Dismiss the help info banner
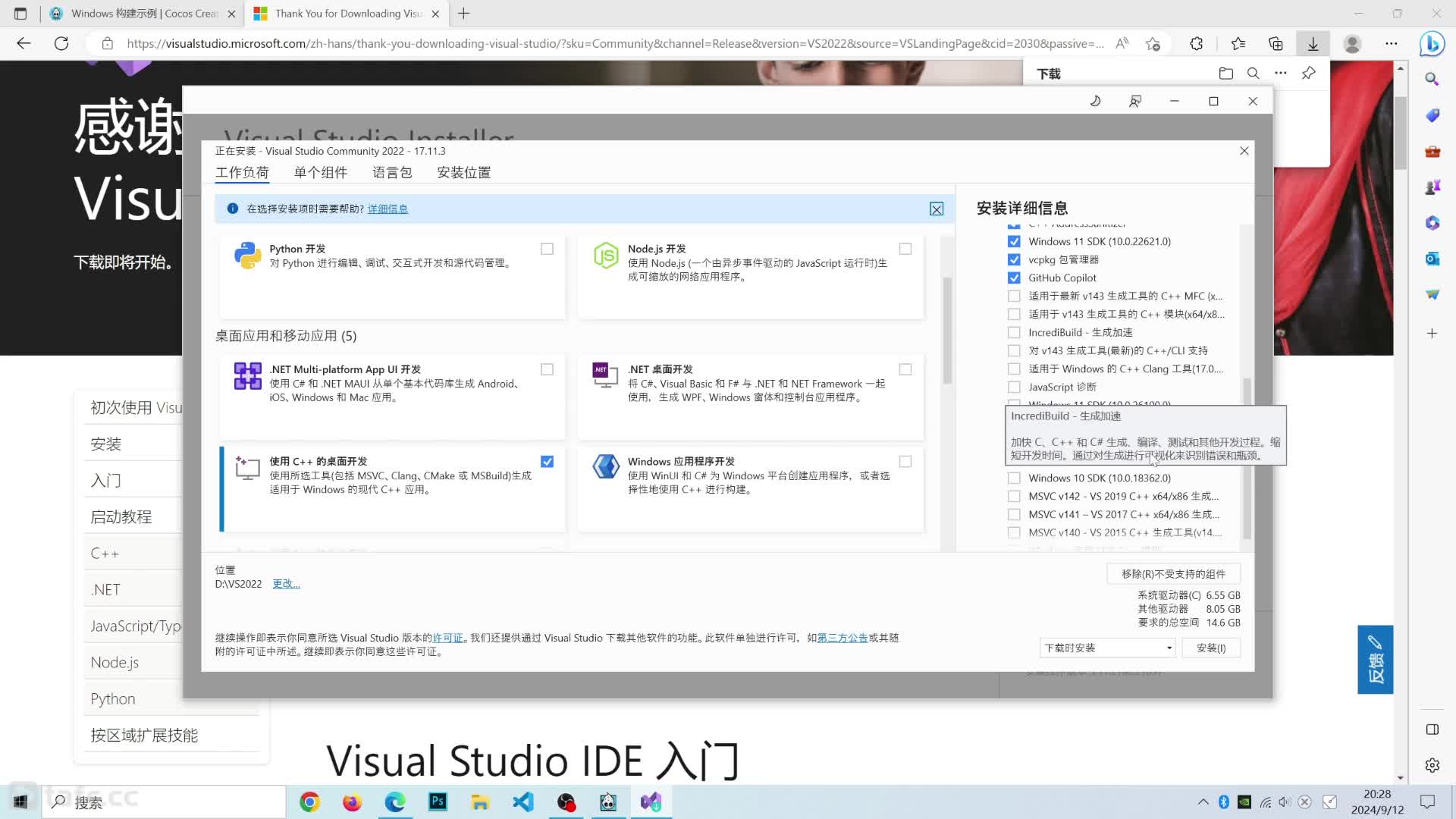Screen dimensions: 1456x819 [x=937, y=209]
